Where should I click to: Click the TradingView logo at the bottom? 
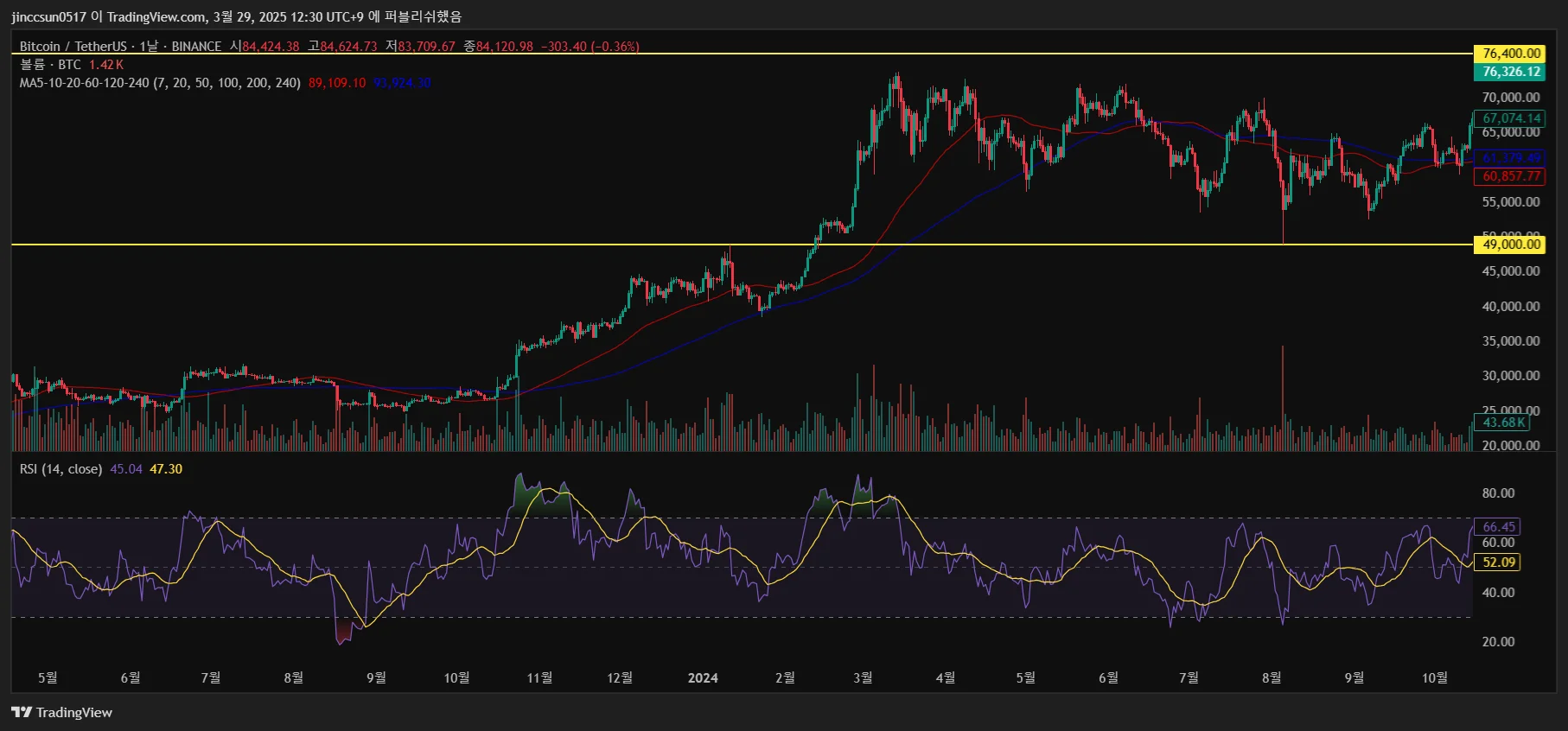pos(61,713)
